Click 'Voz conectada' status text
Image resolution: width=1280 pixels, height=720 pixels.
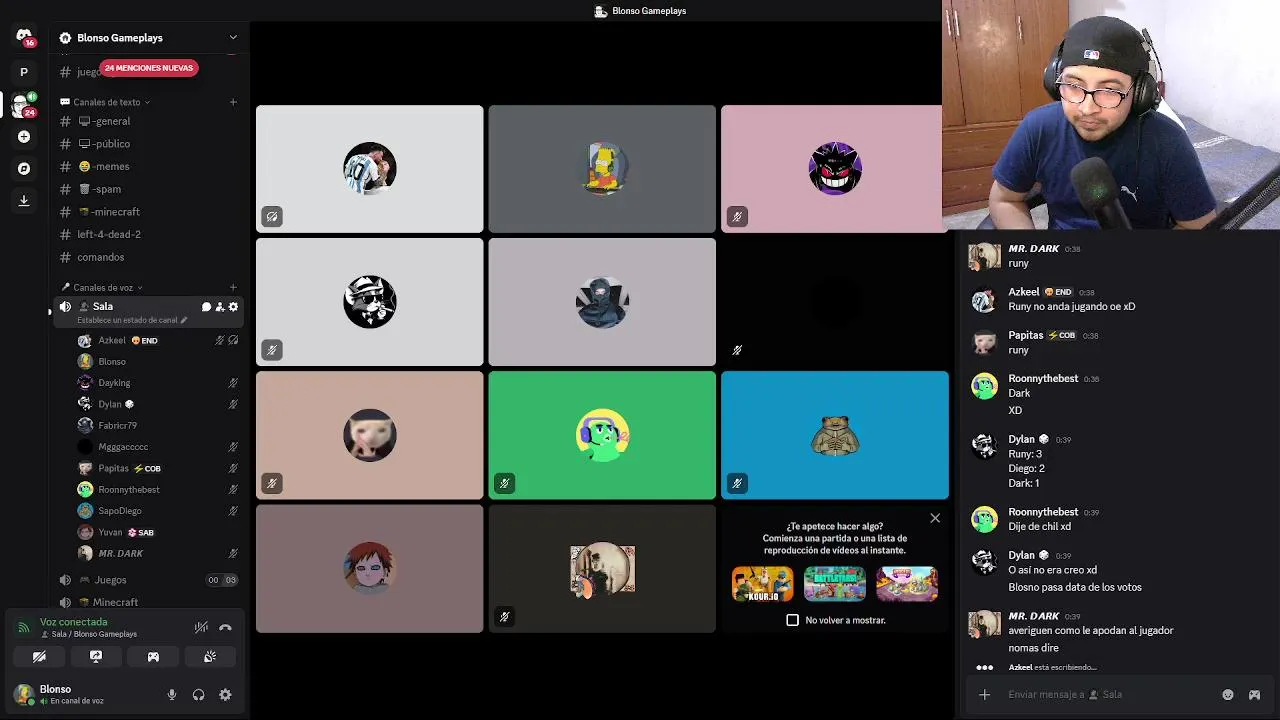click(x=73, y=622)
